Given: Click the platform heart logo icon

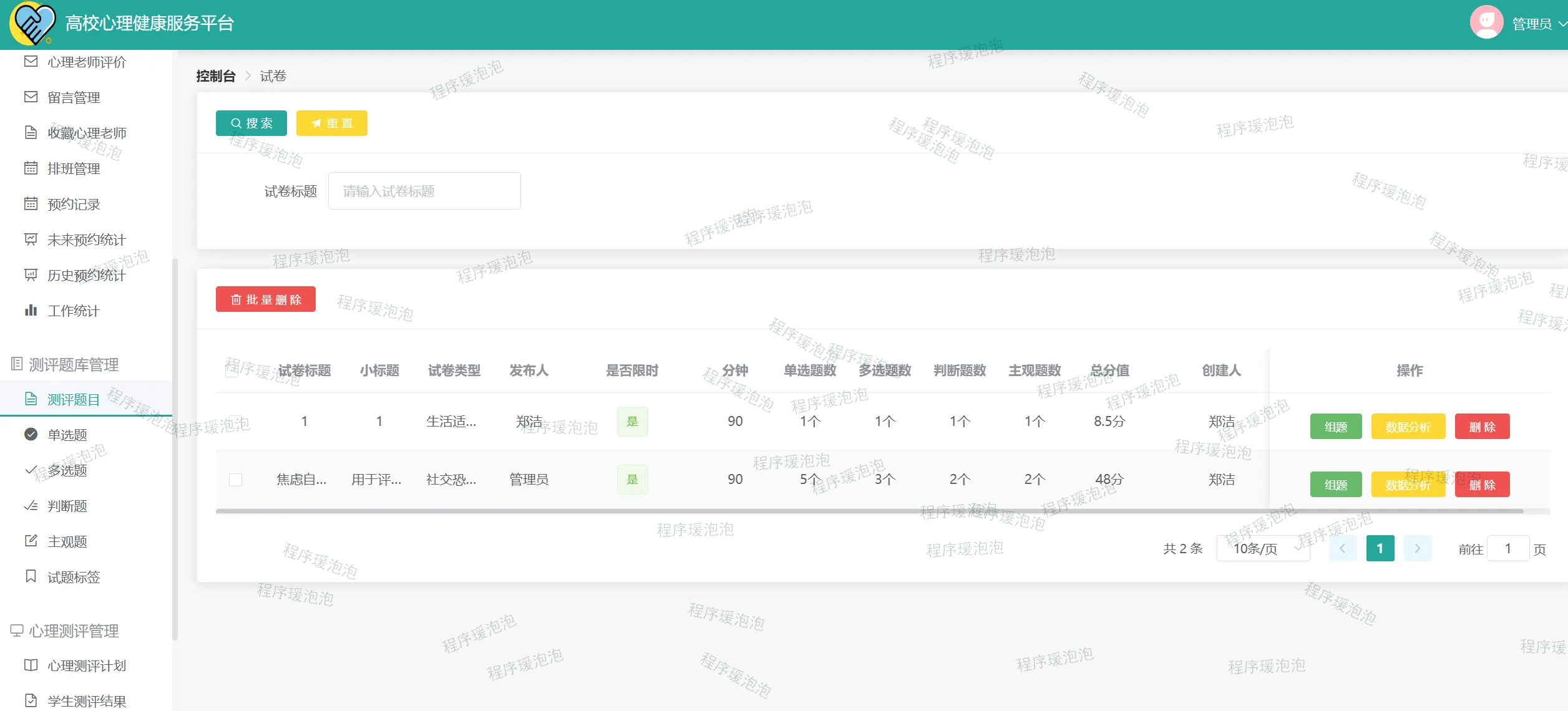Looking at the screenshot, I should click(32, 24).
